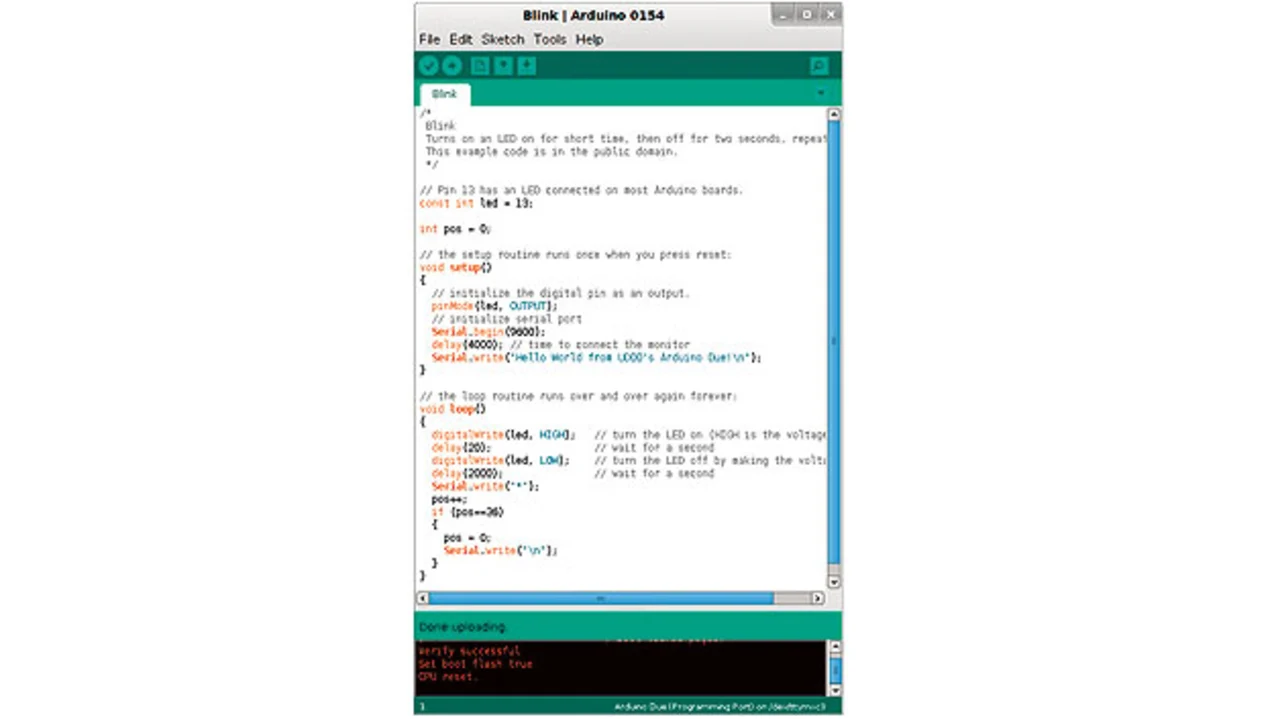Click horizontal scrollbar left arrow
1280x719 pixels.
pos(423,598)
